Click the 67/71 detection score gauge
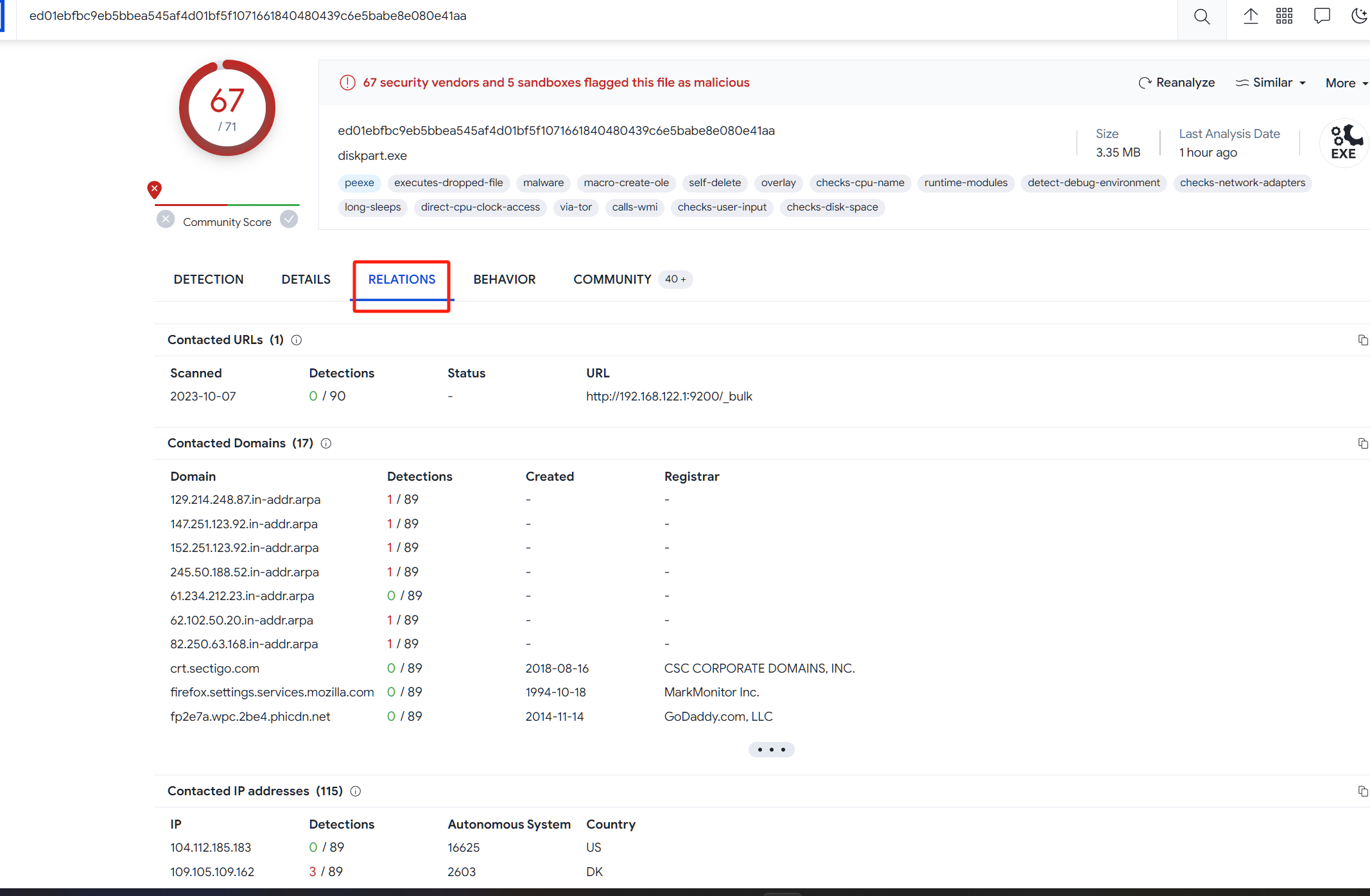The width and height of the screenshot is (1370, 896). 227,108
